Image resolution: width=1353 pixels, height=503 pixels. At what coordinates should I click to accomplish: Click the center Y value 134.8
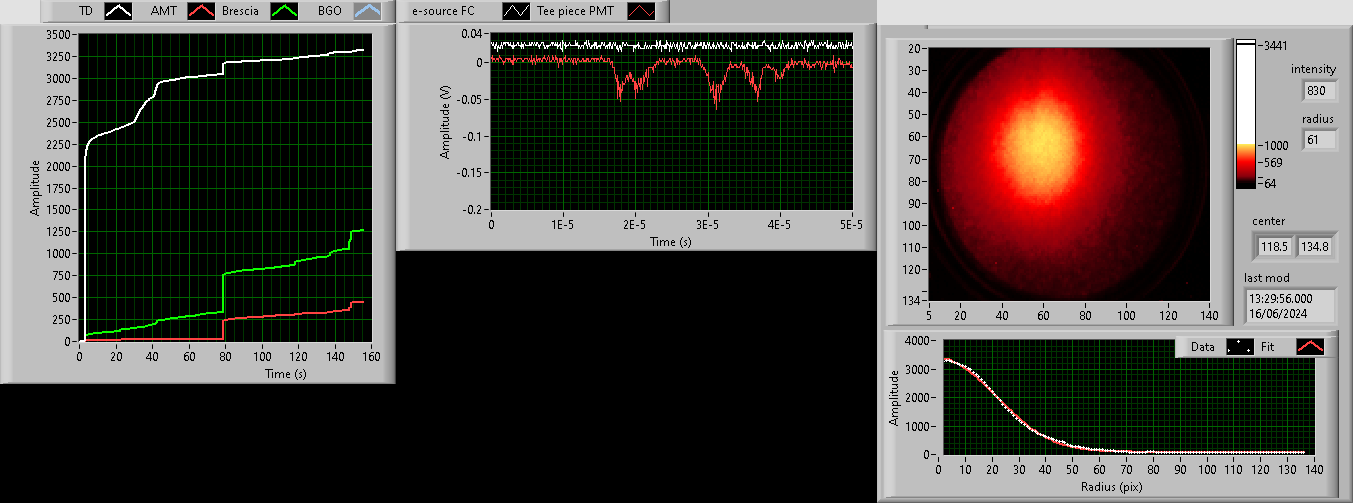click(1313, 245)
